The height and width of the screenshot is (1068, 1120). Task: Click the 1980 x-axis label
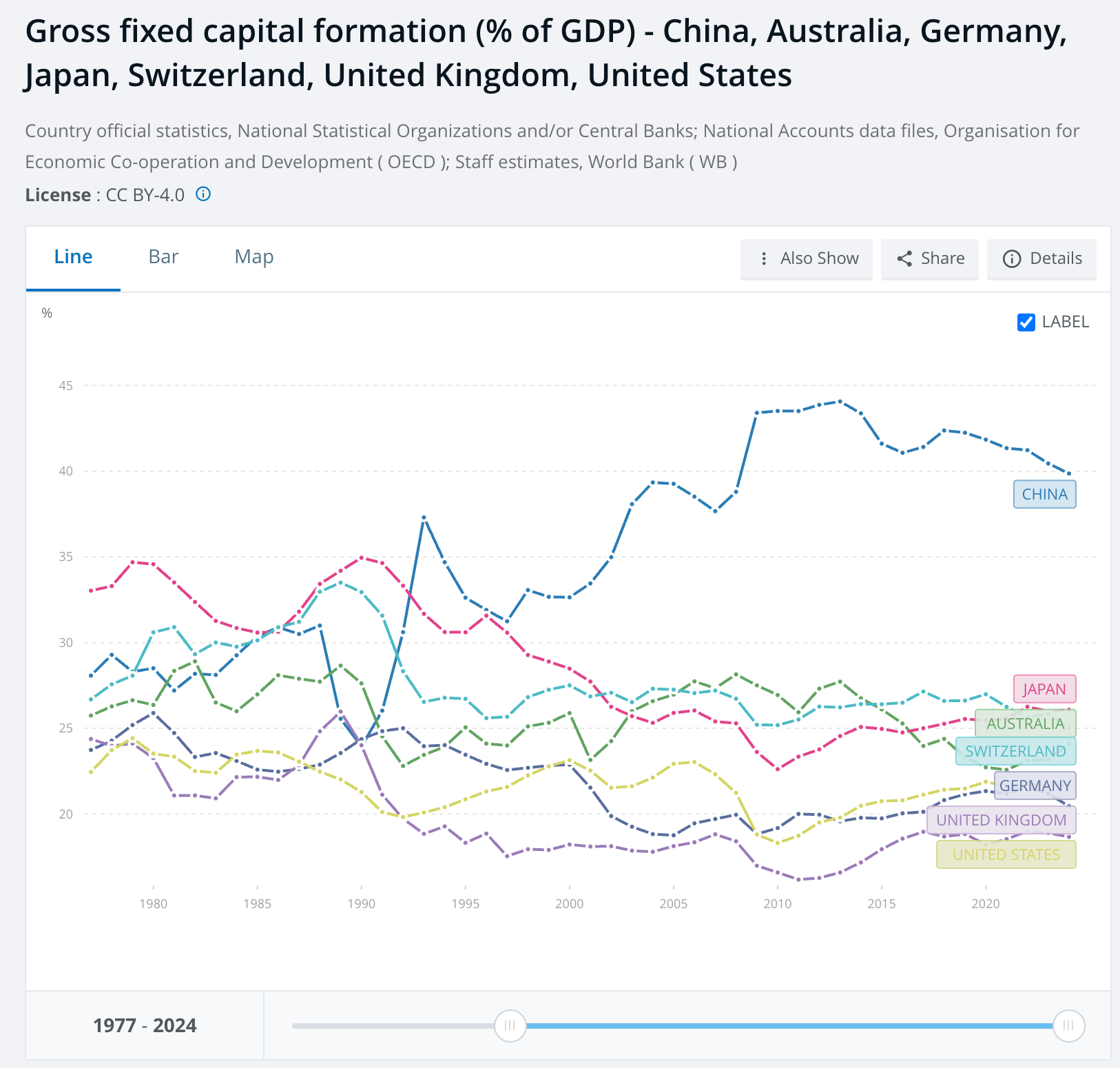153,903
